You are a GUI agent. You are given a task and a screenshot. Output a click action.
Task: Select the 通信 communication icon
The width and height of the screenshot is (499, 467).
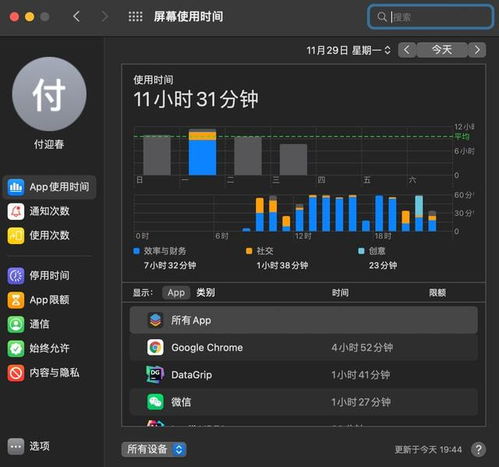16,324
